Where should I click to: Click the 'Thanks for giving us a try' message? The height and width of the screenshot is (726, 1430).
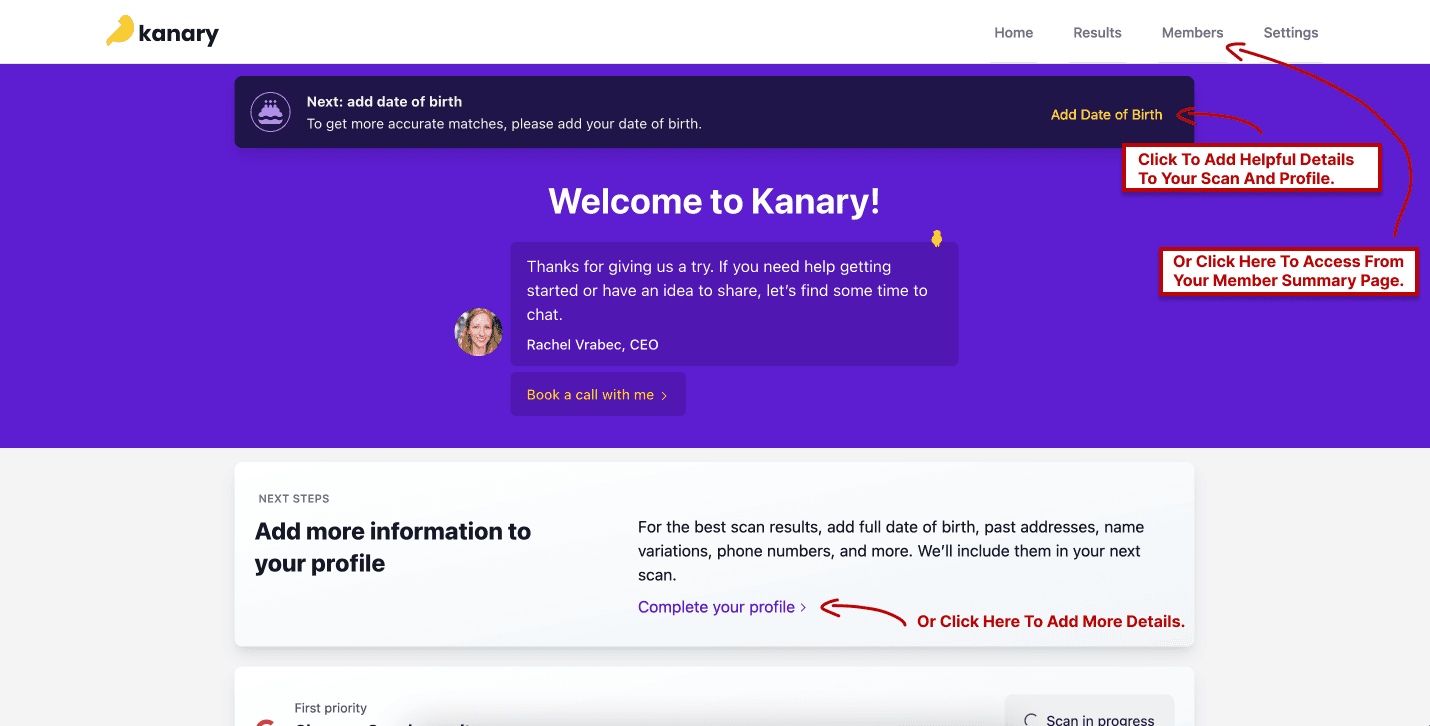tap(727, 290)
